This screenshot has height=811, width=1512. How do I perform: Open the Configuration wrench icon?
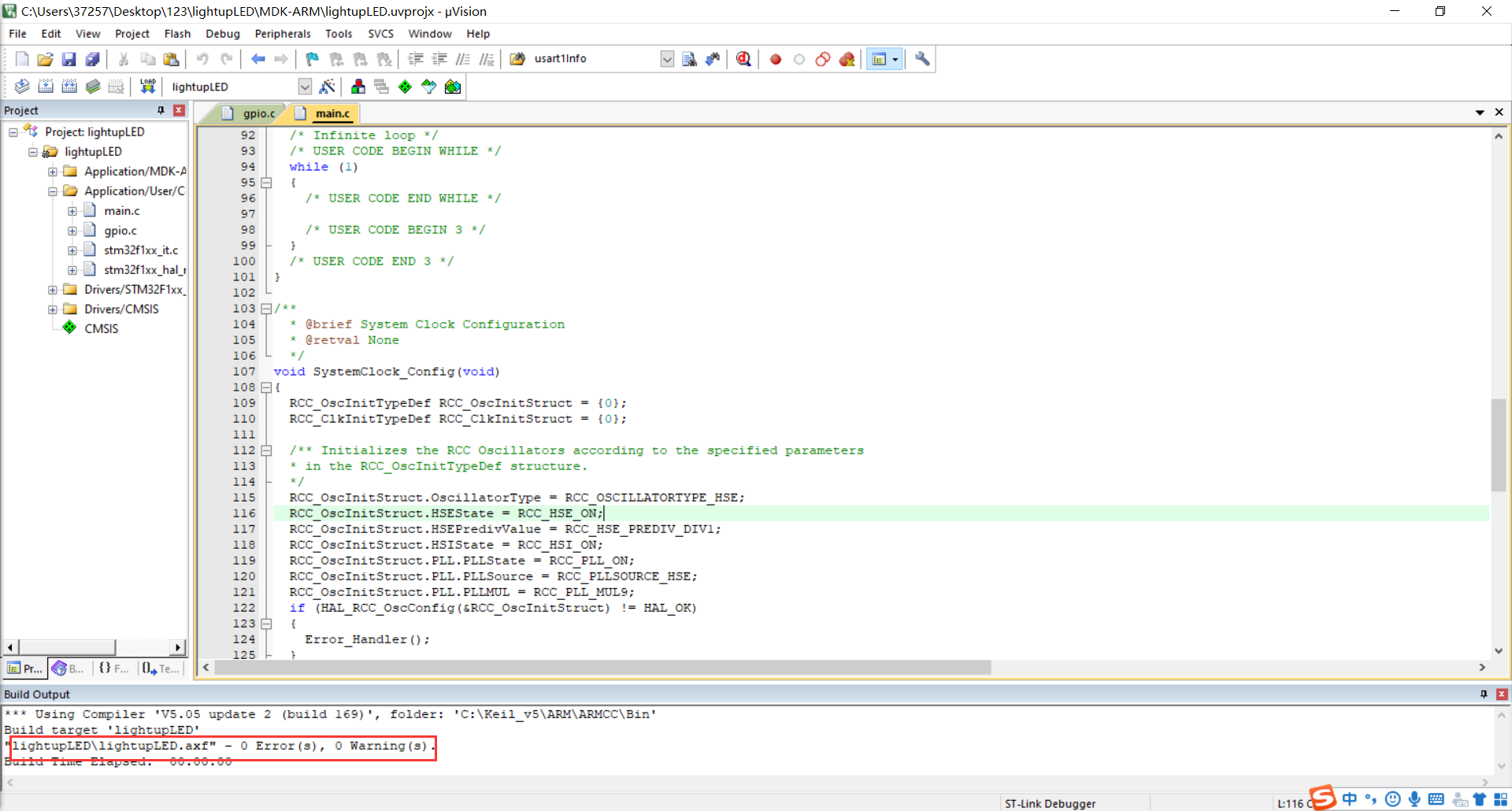pyautogui.click(x=922, y=59)
